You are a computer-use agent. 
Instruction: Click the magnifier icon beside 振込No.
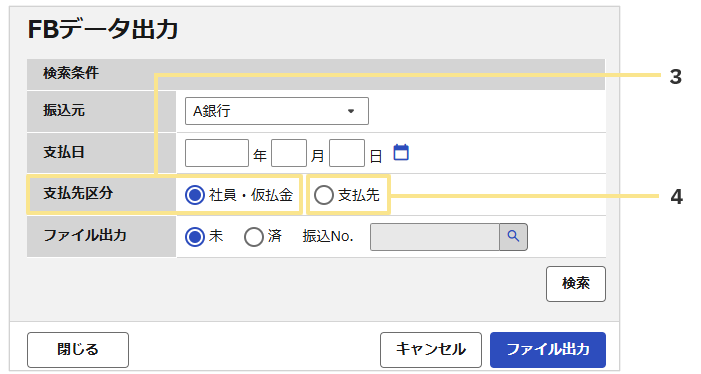[513, 237]
